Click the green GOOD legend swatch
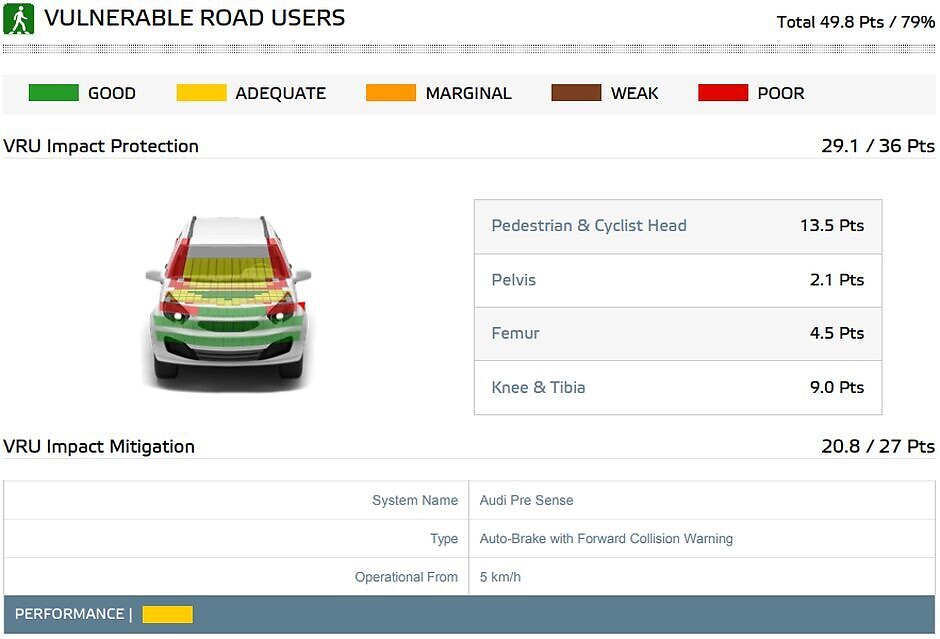The width and height of the screenshot is (940, 639). pyautogui.click(x=53, y=93)
